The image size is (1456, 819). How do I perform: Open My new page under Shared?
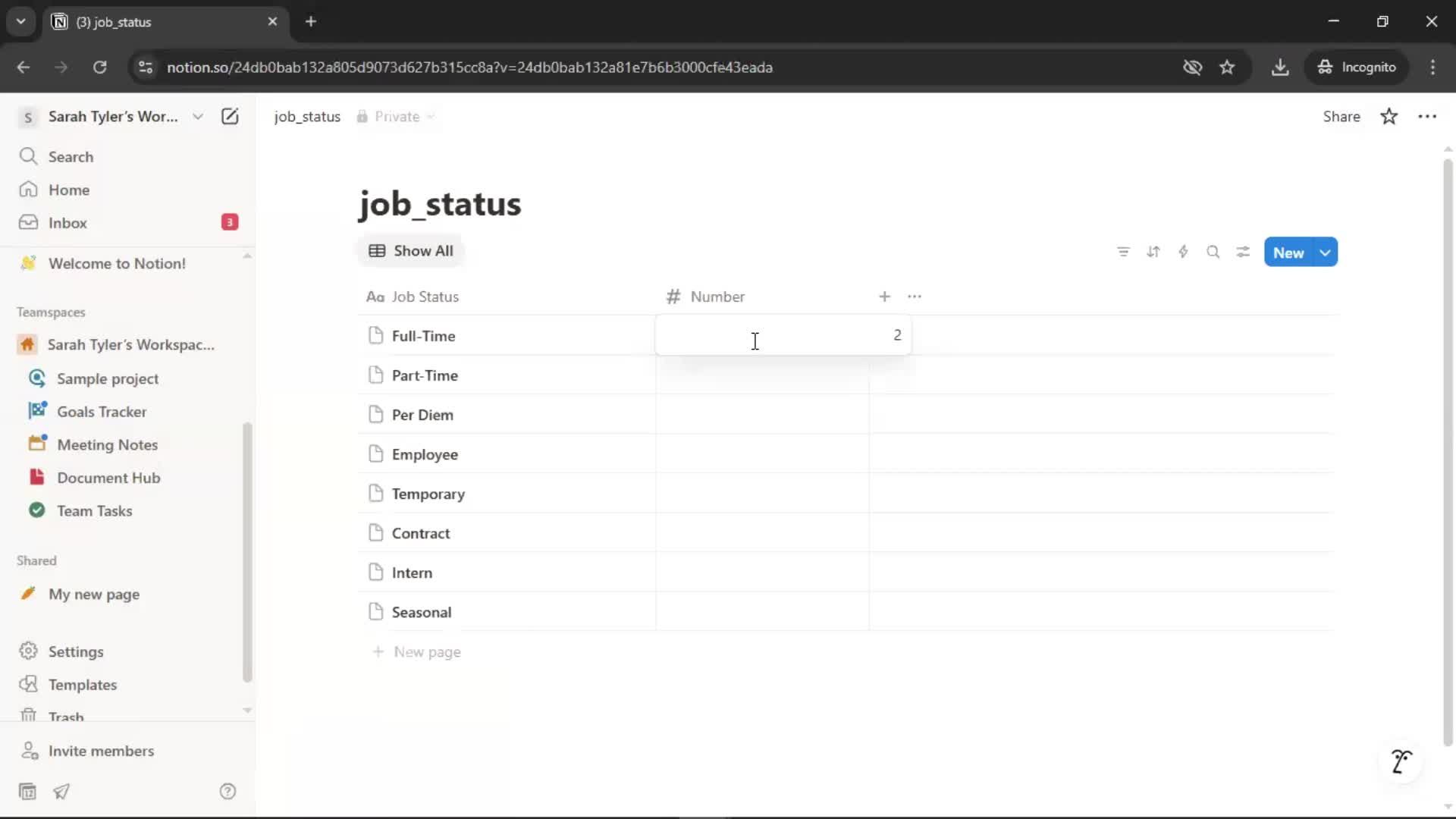coord(93,595)
